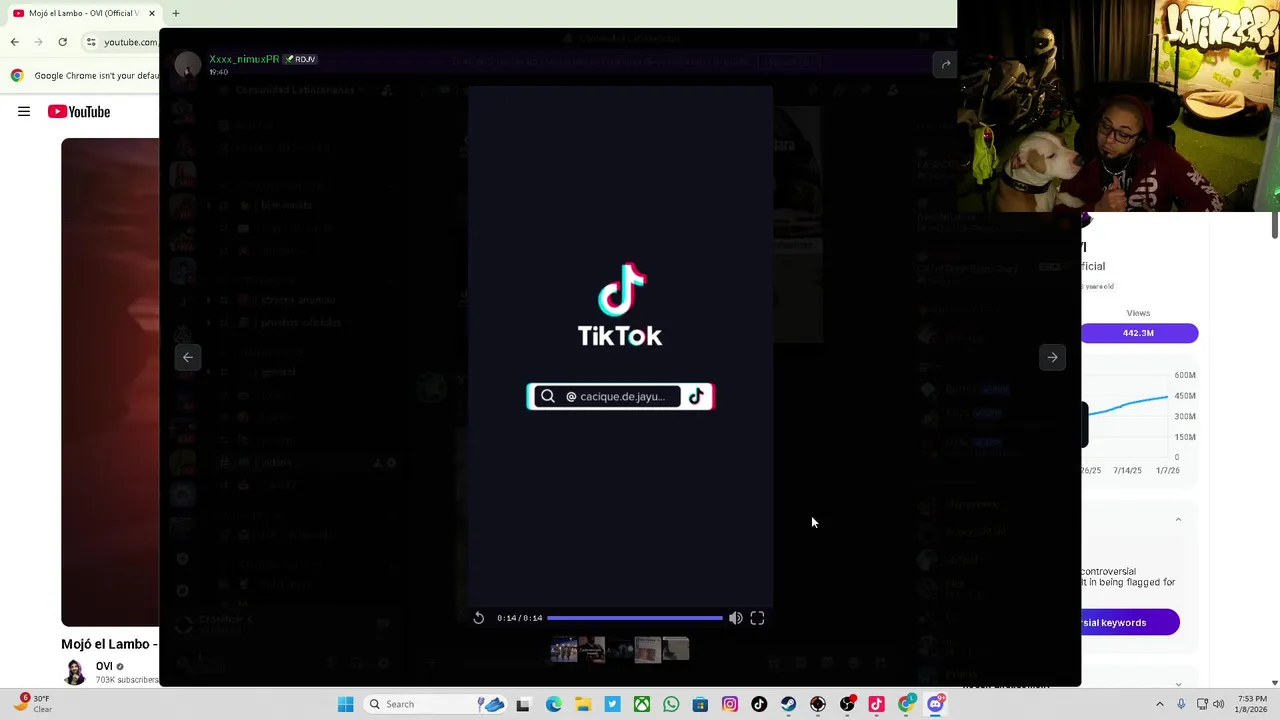Close the Mojó el Lambo Chrome tab

152,13
